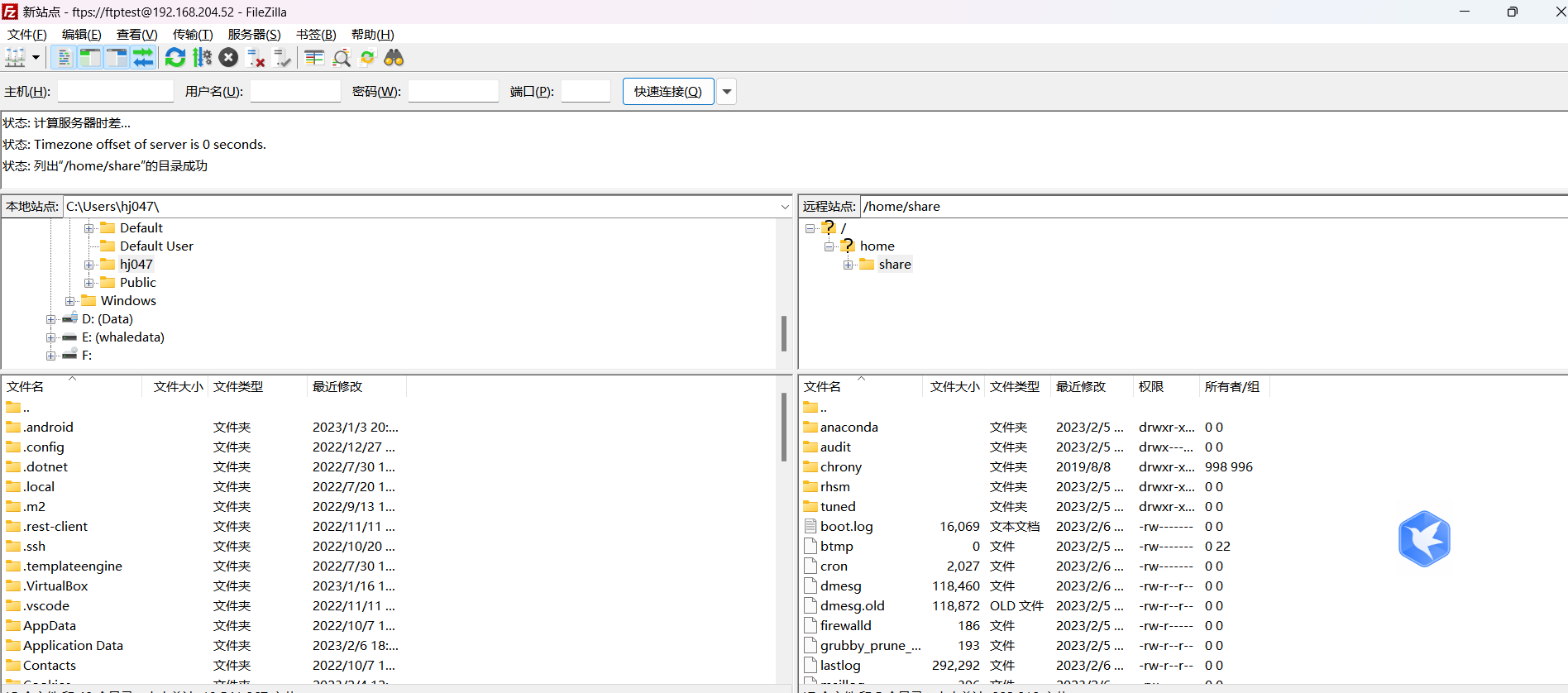
Task: Open the 编辑(E) menu
Action: [x=81, y=35]
